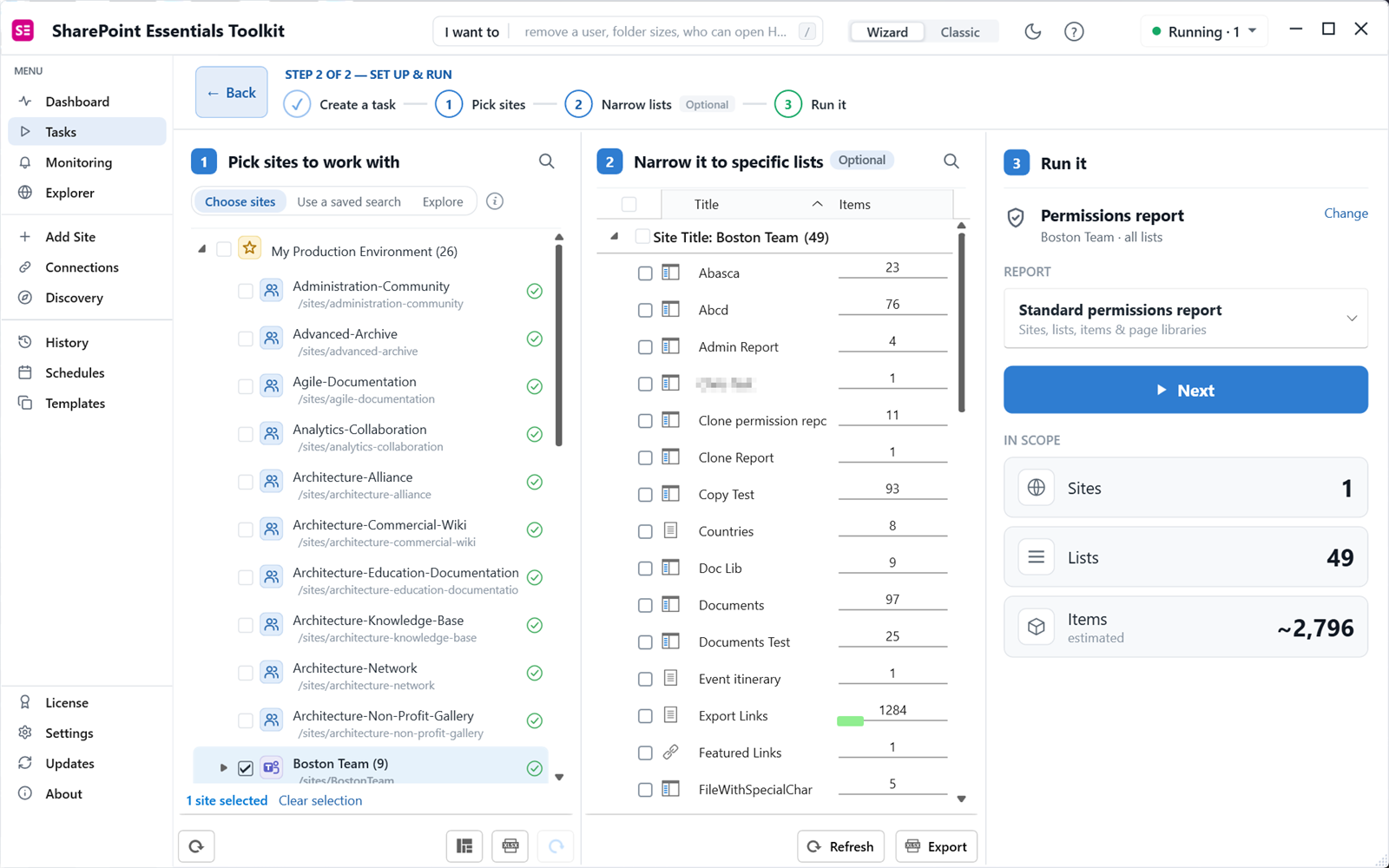Sort by Title column arrow
1389x868 pixels.
click(817, 204)
